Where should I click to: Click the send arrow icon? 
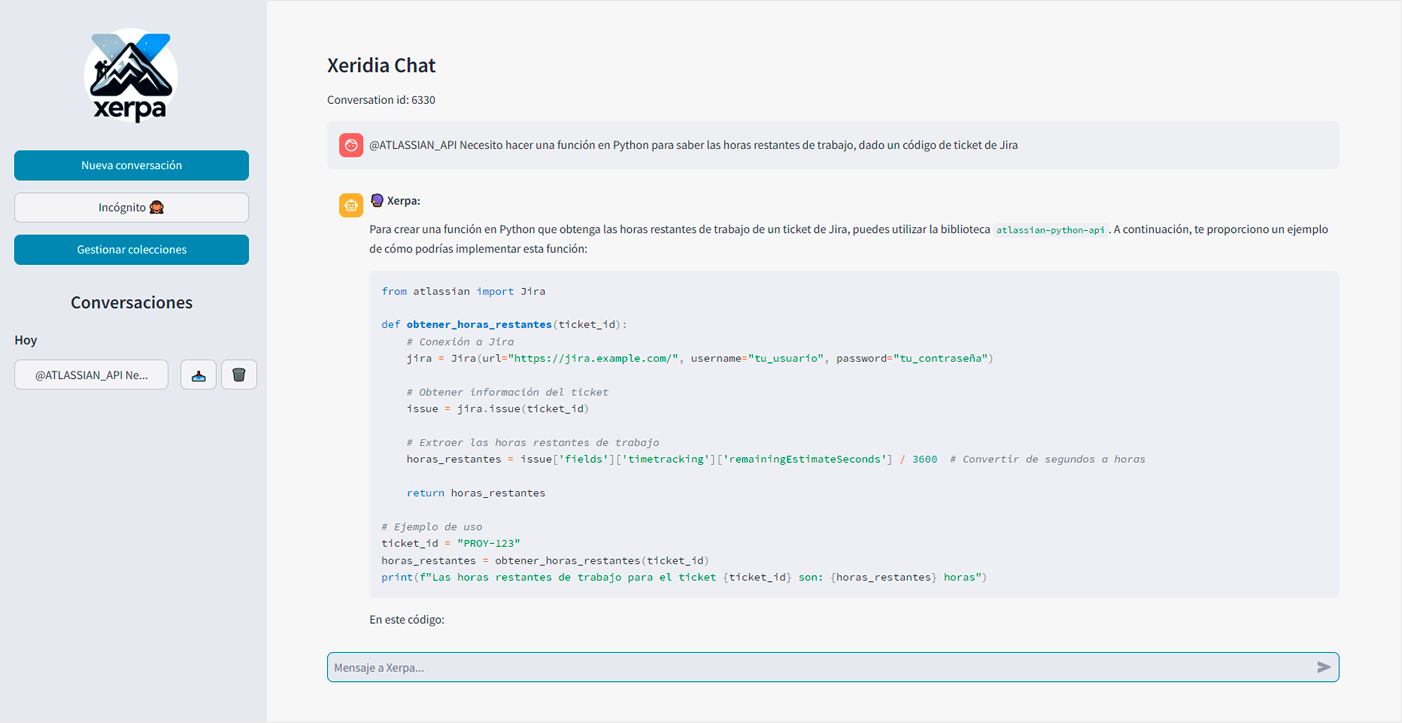tap(1324, 667)
